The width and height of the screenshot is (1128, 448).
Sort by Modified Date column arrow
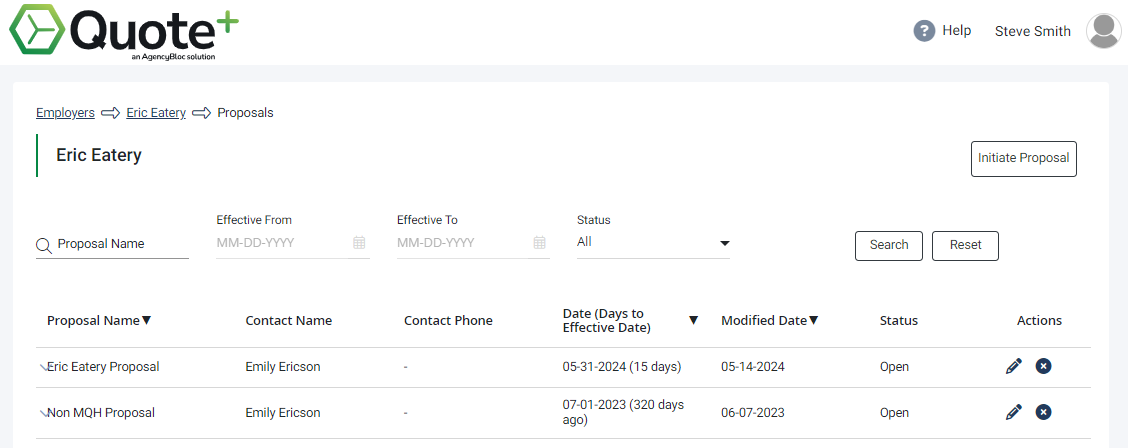814,321
